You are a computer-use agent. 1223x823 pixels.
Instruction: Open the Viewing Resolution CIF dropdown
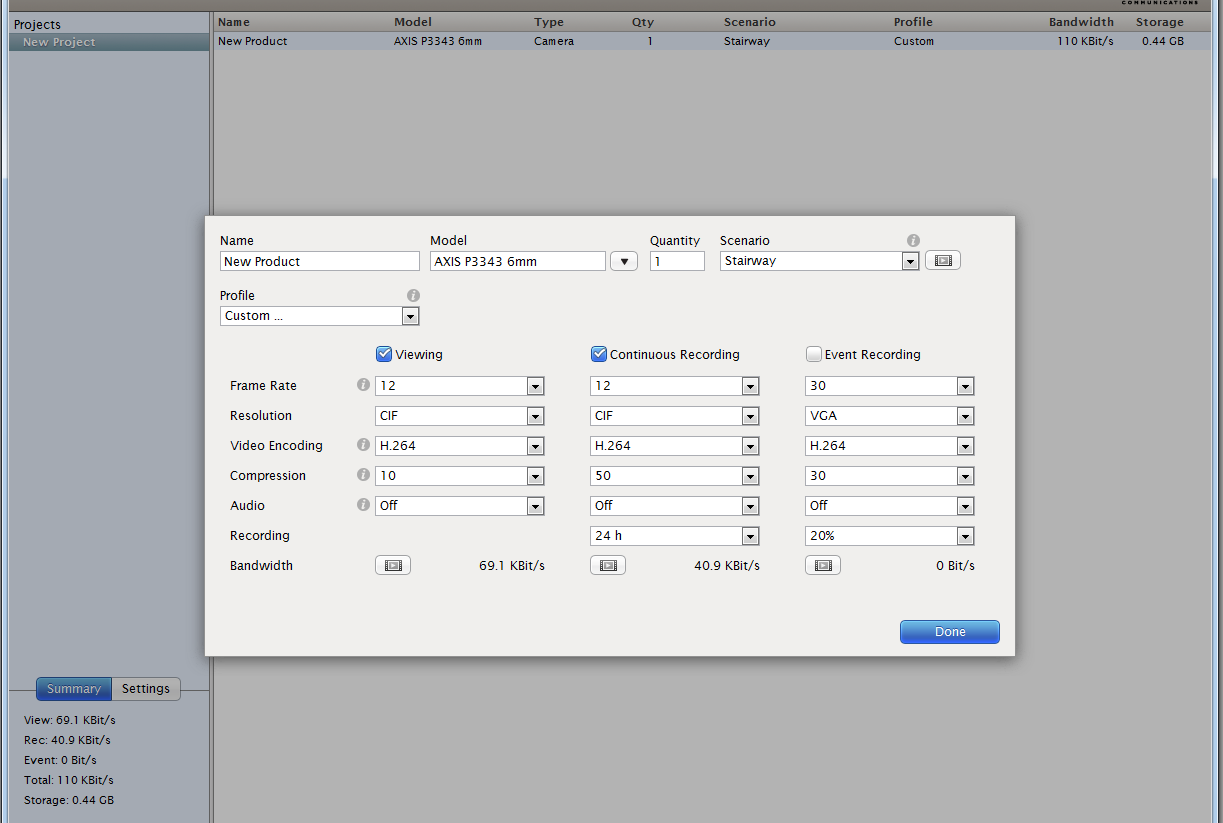459,416
